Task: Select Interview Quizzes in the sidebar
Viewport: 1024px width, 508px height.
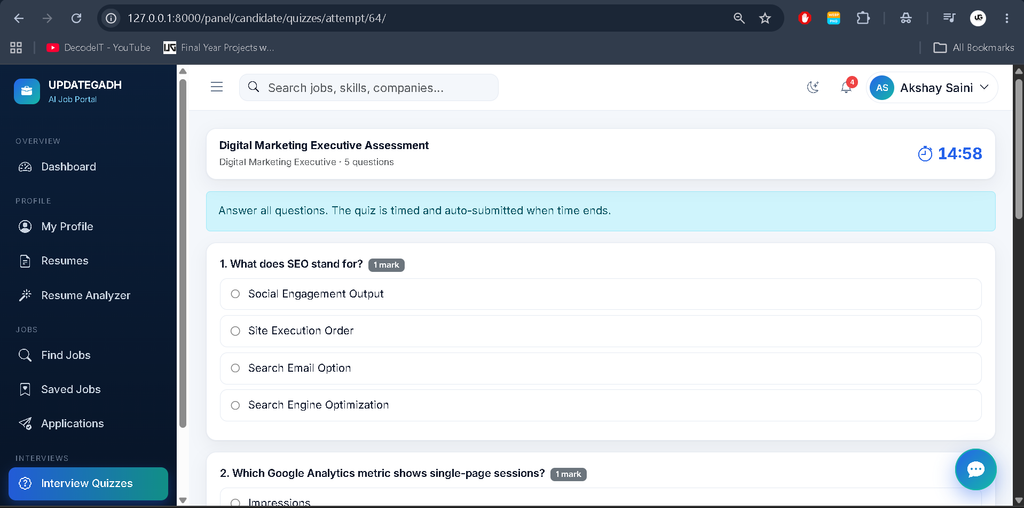Action: coord(88,483)
